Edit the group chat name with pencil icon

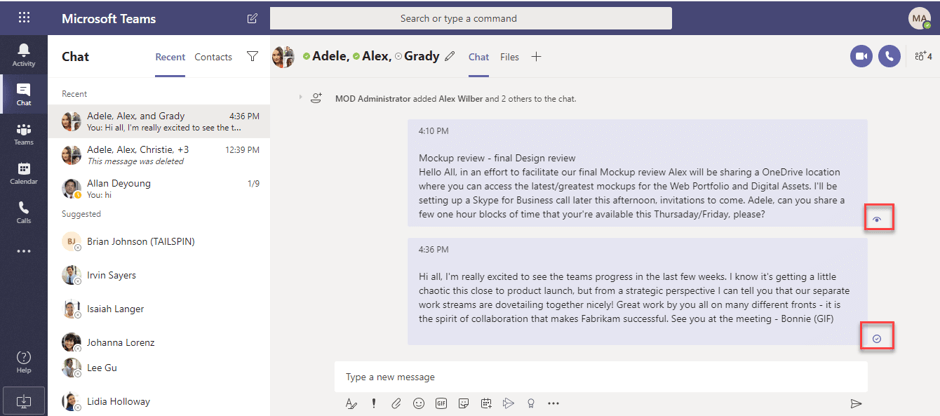pos(450,57)
